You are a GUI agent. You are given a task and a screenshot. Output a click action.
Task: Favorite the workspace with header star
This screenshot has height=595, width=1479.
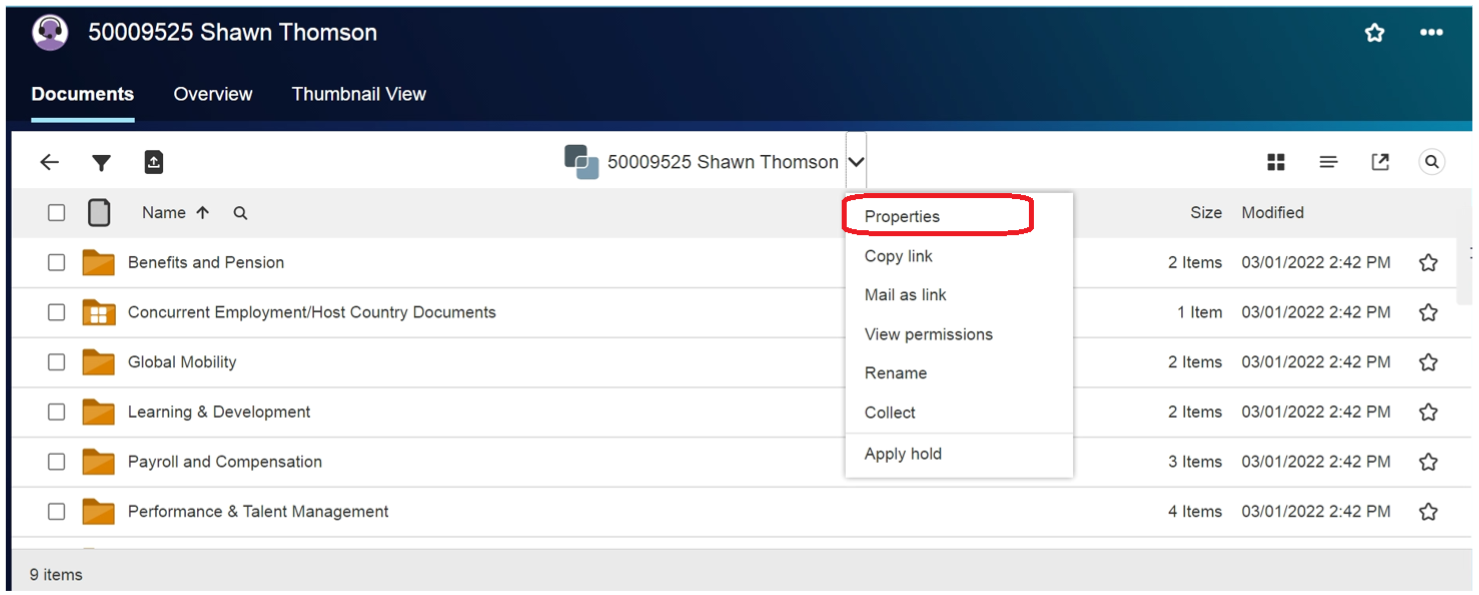(x=1375, y=33)
